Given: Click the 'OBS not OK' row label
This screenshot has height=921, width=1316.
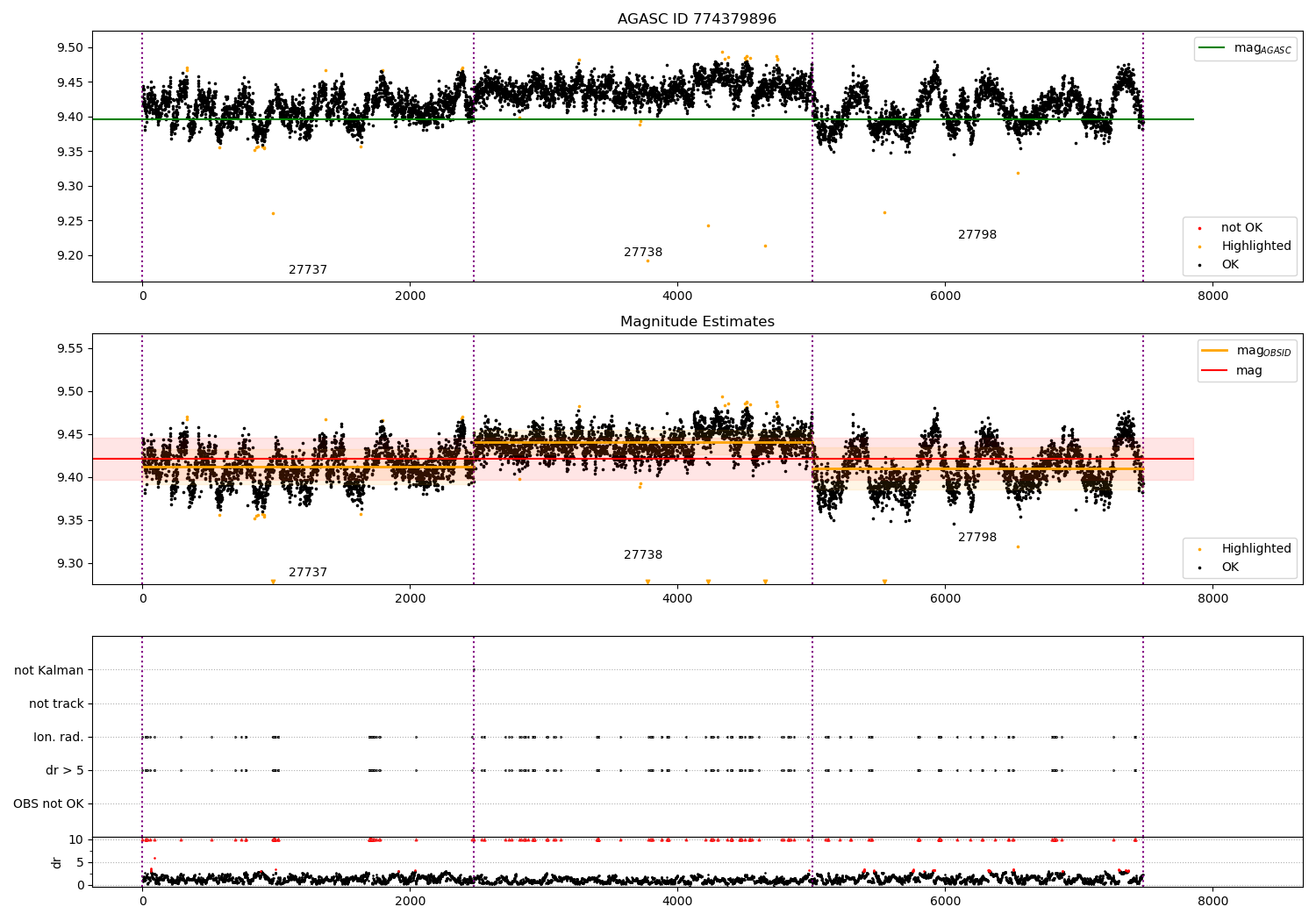Looking at the screenshot, I should point(49,804).
